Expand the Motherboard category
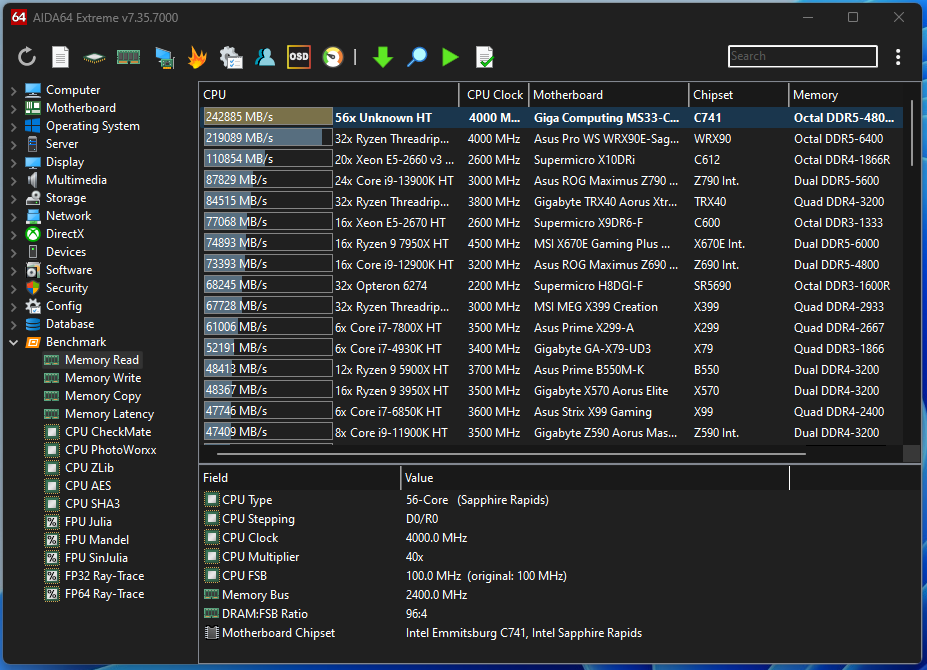This screenshot has width=927, height=670. click(13, 107)
